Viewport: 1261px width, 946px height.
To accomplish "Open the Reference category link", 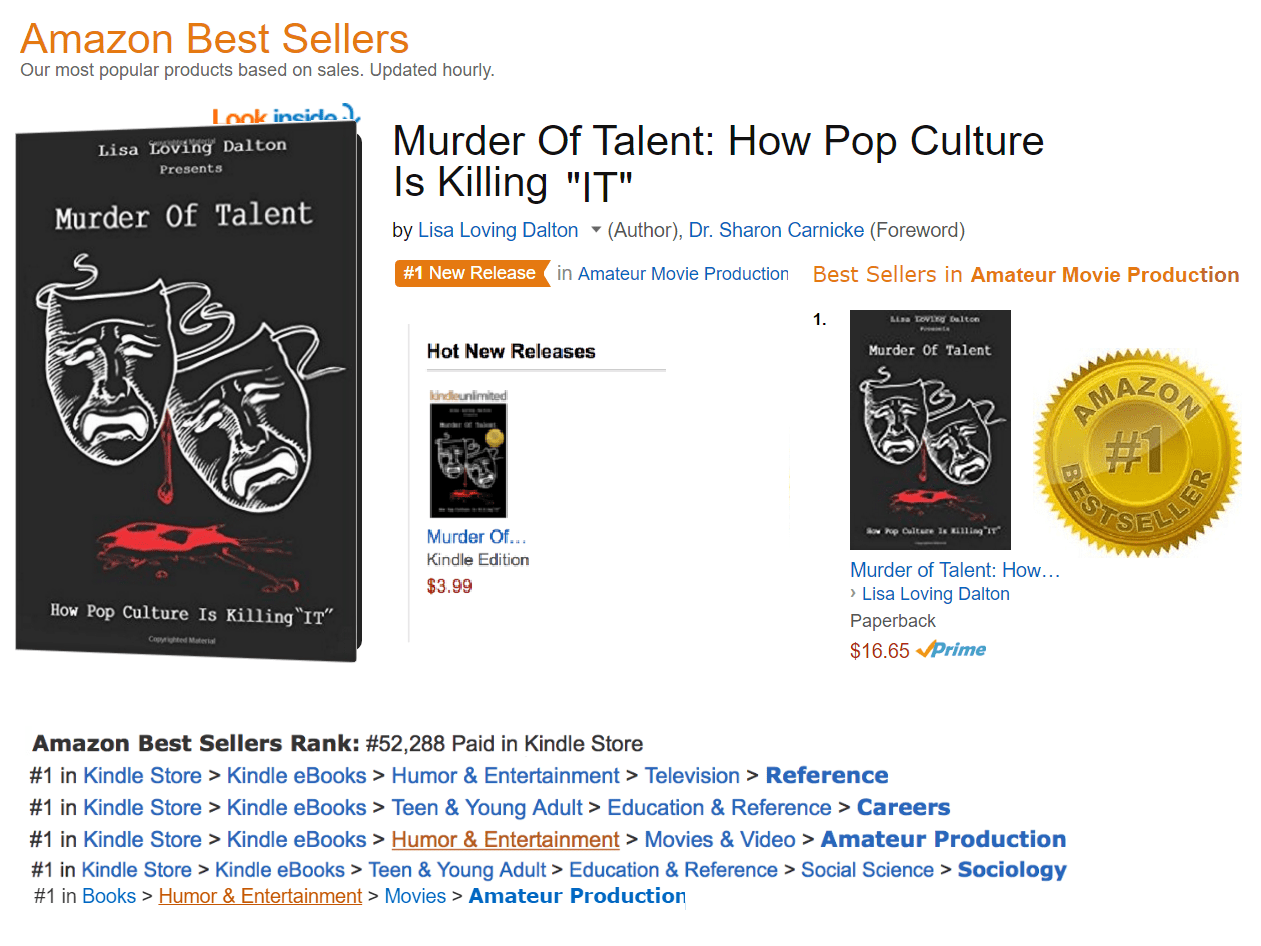I will 826,776.
